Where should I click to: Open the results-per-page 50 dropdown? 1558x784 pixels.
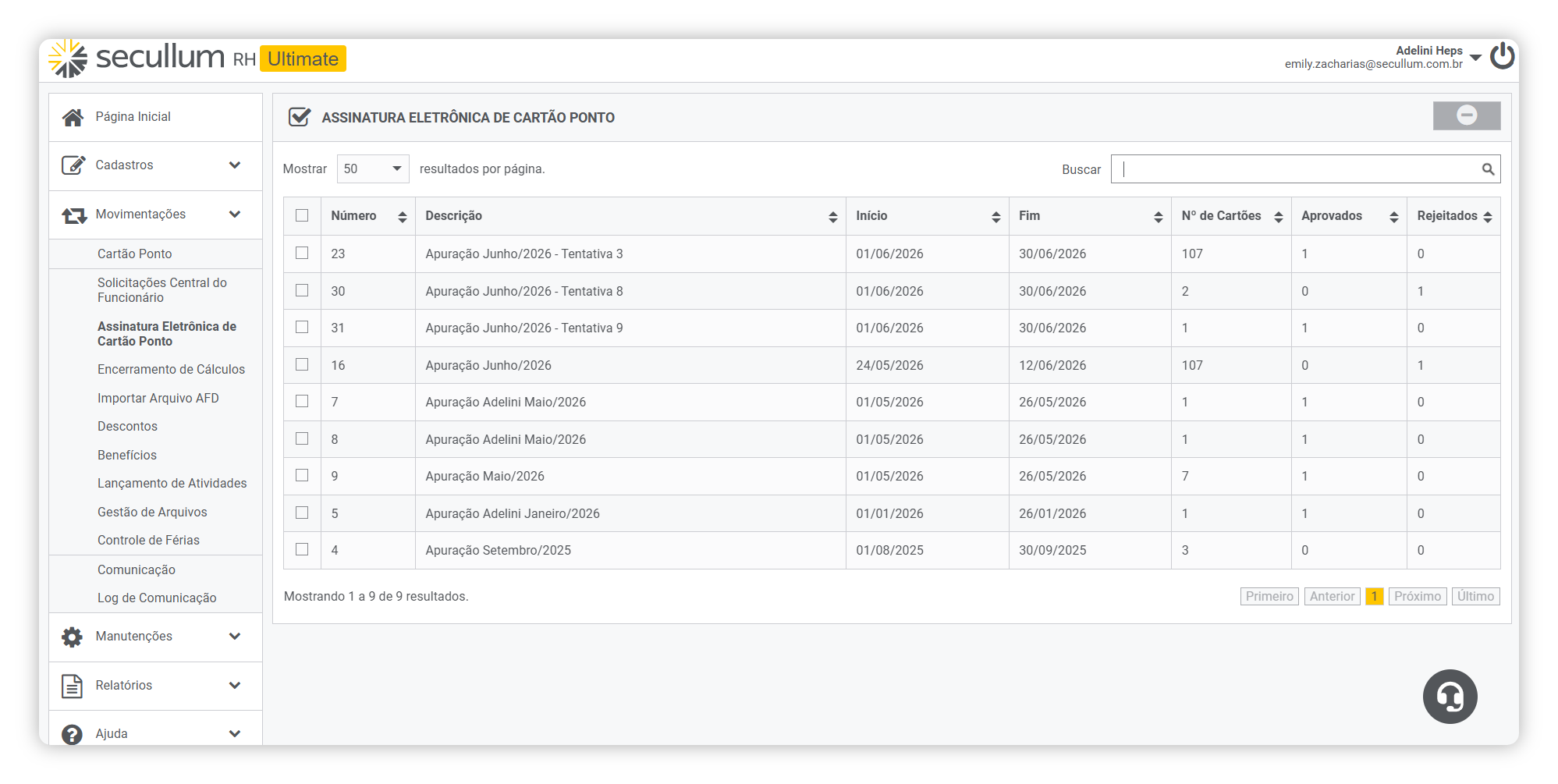click(x=373, y=169)
